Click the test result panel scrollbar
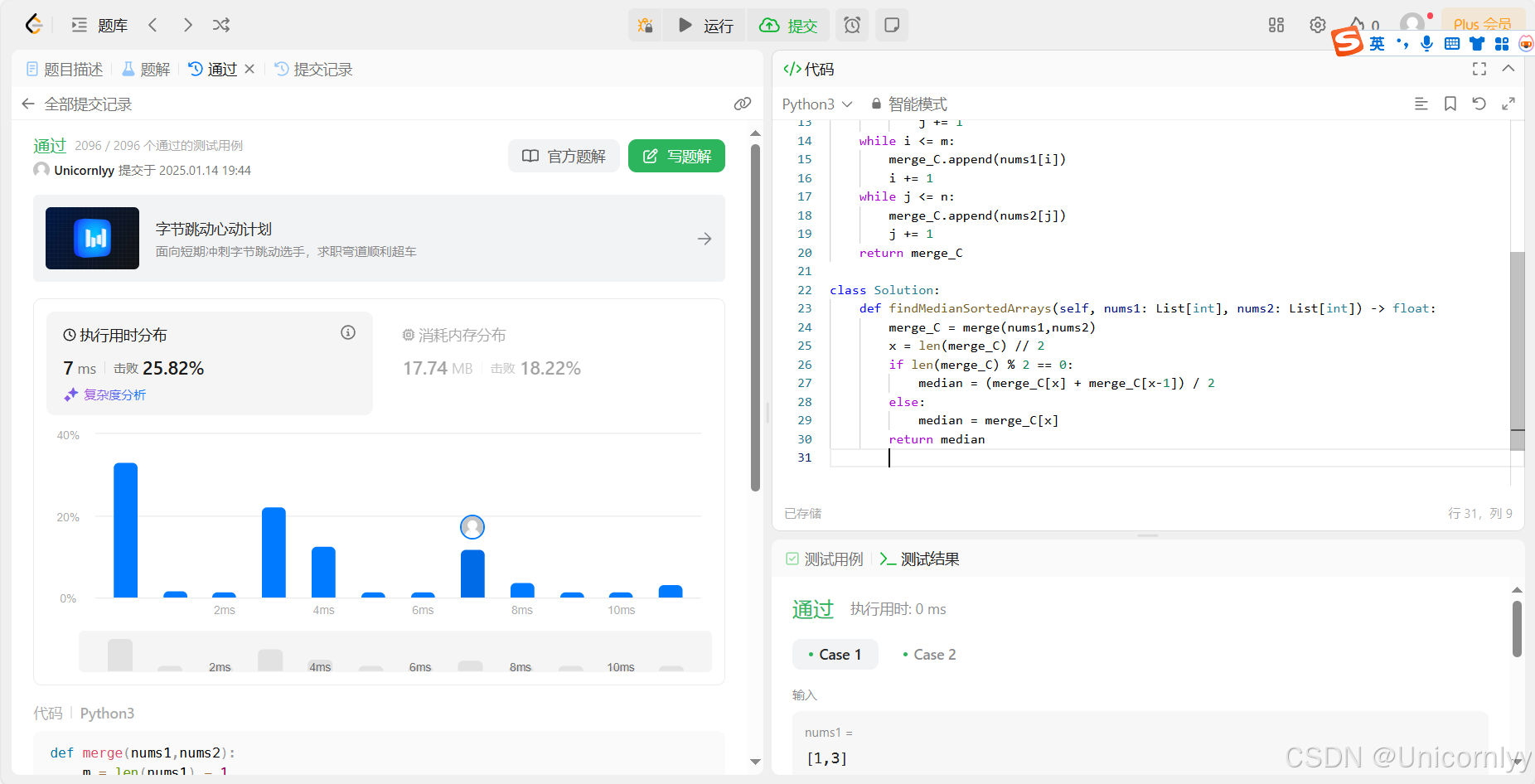Image resolution: width=1535 pixels, height=784 pixels. point(1517,630)
